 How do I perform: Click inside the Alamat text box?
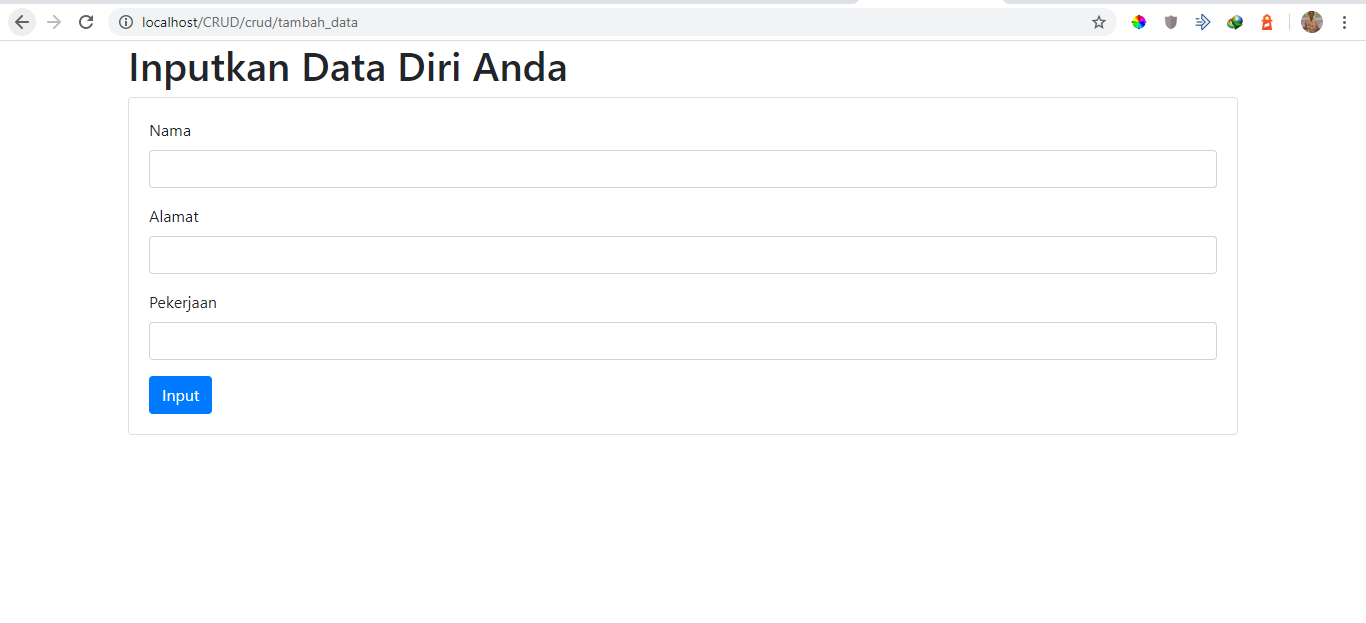click(x=682, y=254)
